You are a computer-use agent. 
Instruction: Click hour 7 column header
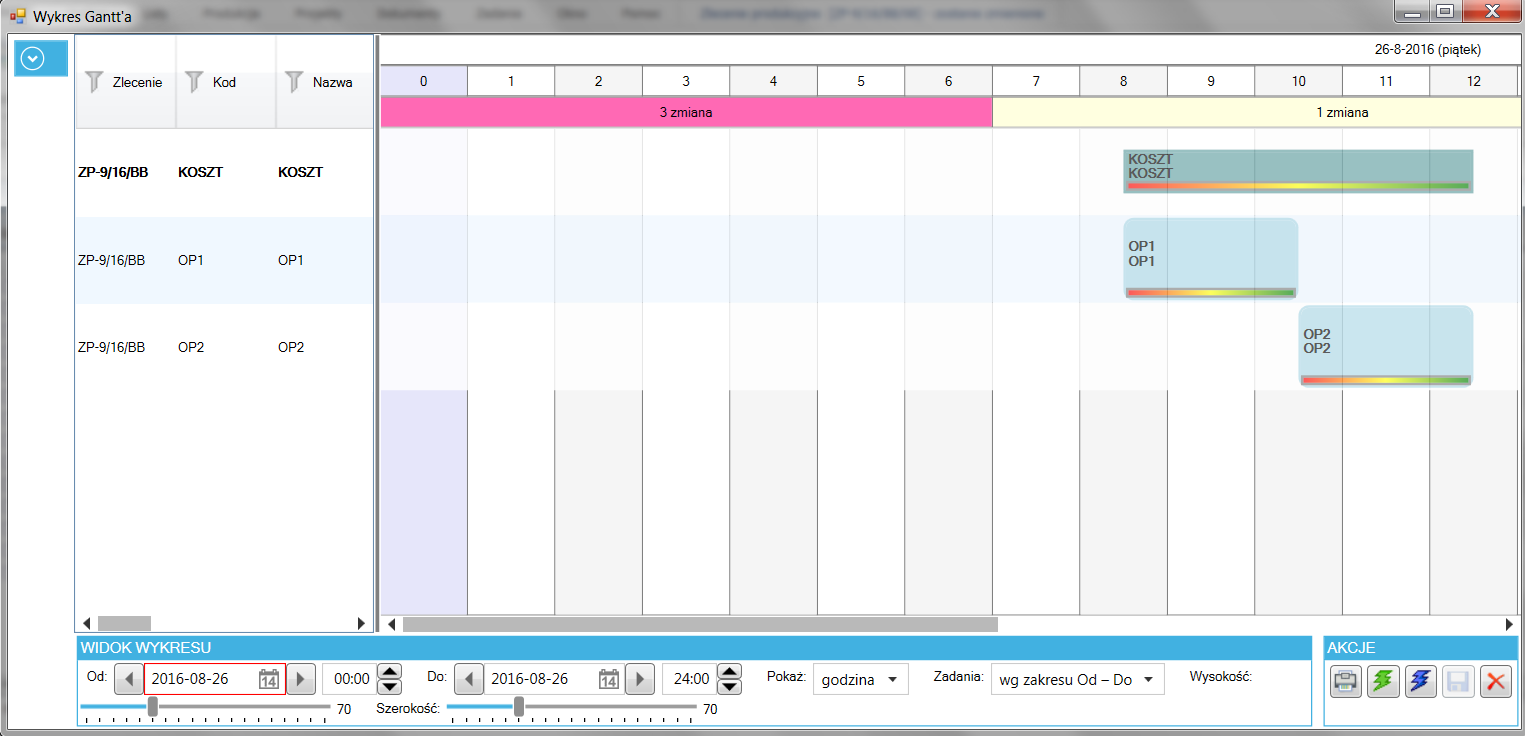(1036, 81)
